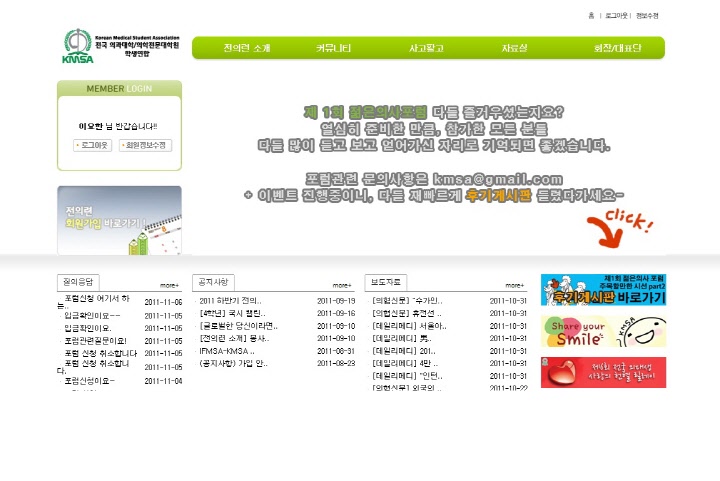Select the 보도자료 tab header

[385, 282]
